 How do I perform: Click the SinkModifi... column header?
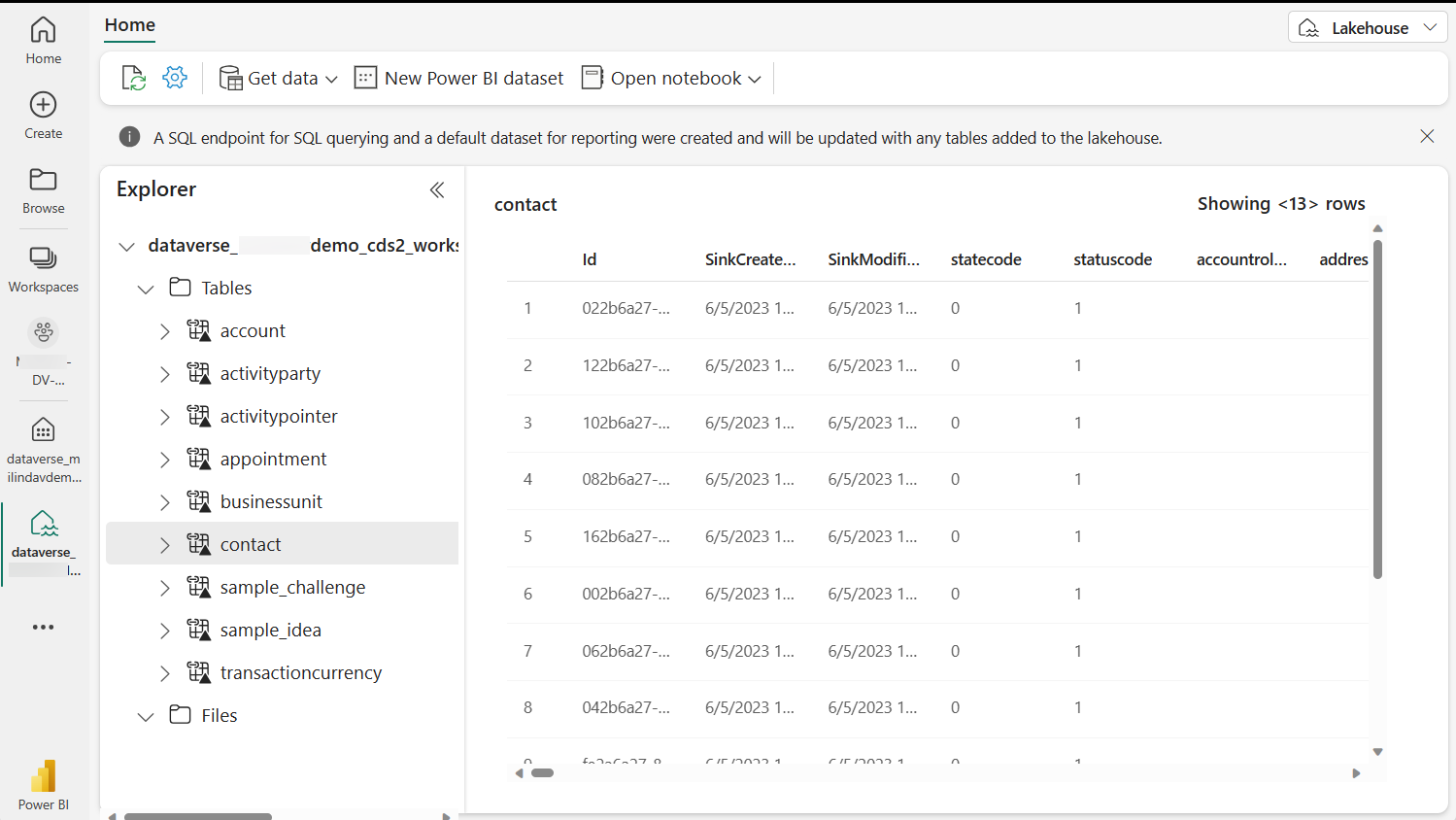pos(873,259)
